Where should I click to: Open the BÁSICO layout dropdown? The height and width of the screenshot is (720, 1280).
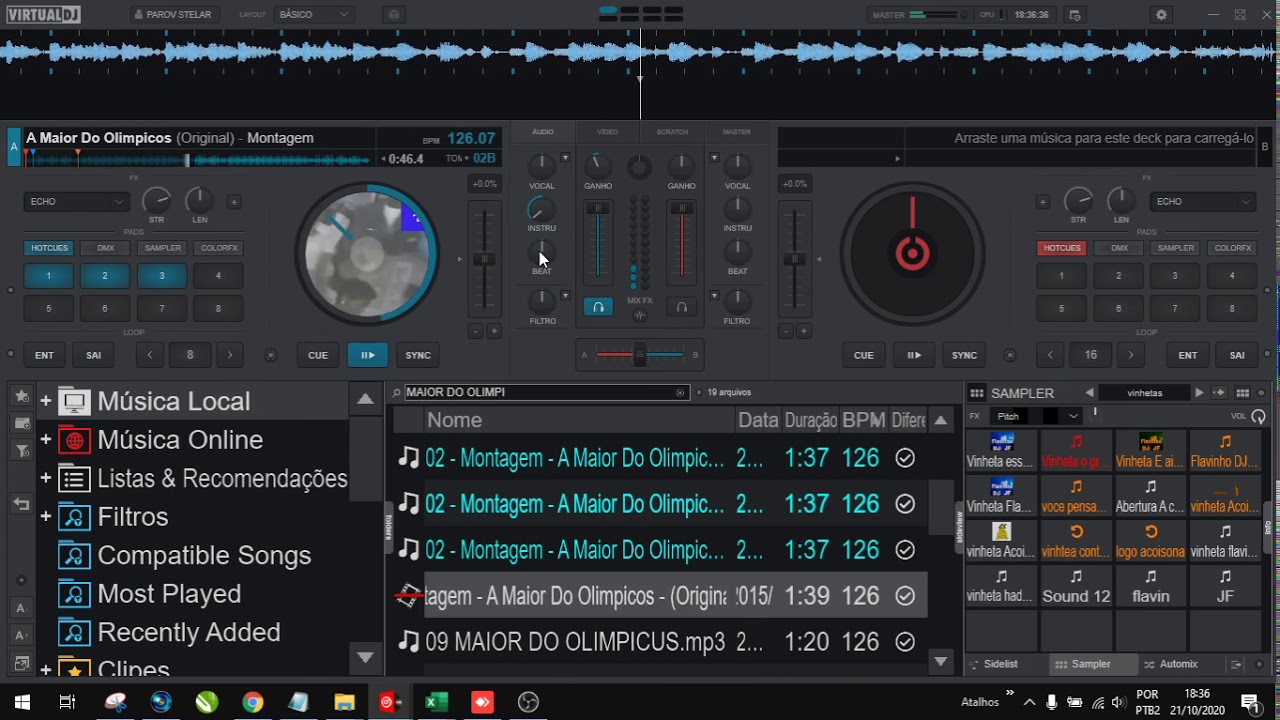[314, 15]
